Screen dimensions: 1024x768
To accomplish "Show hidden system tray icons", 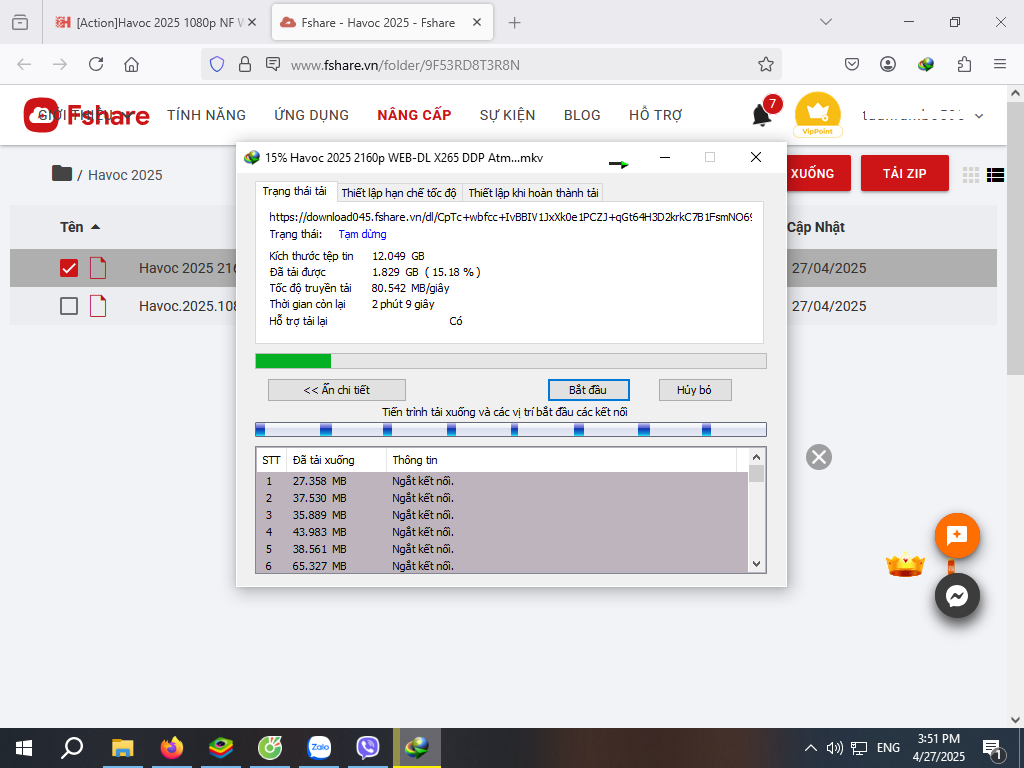I will click(x=810, y=748).
